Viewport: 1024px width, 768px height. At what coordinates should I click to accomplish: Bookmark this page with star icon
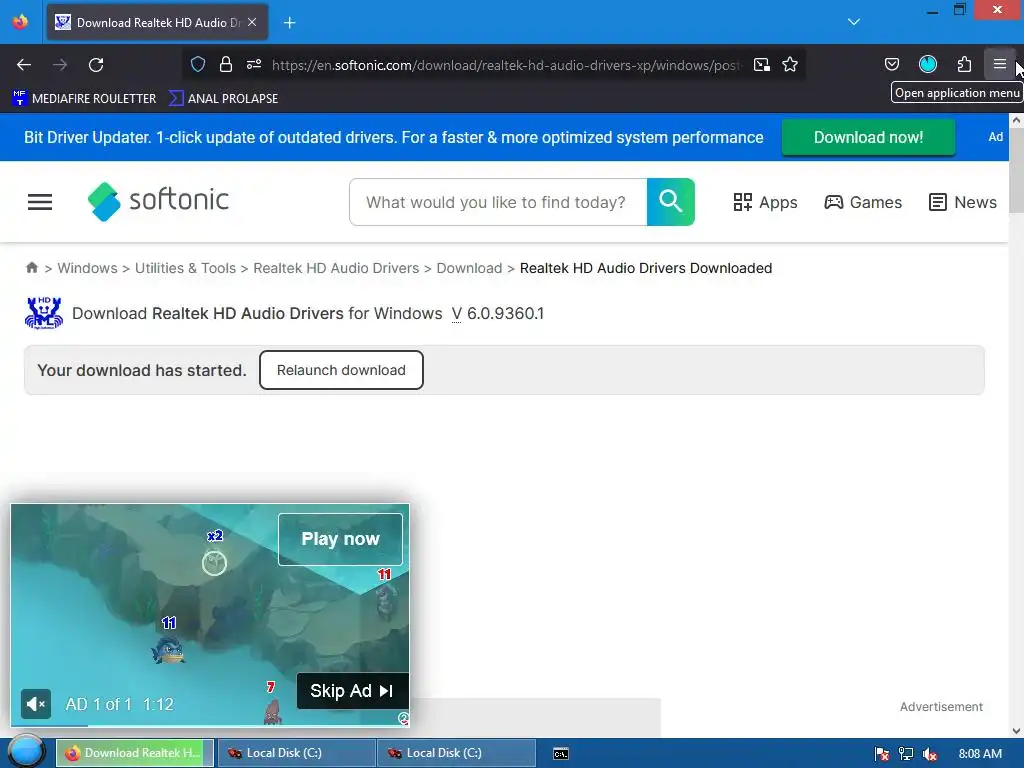(x=790, y=65)
